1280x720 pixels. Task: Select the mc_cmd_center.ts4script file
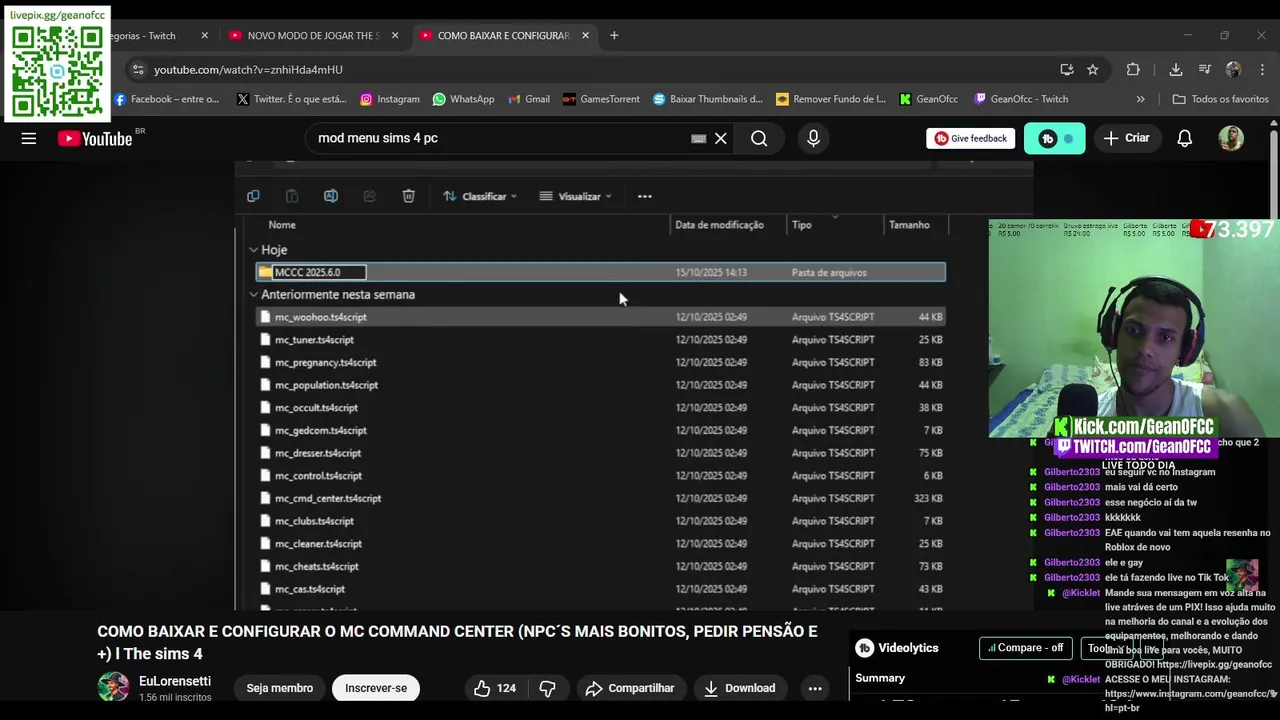(x=600, y=498)
